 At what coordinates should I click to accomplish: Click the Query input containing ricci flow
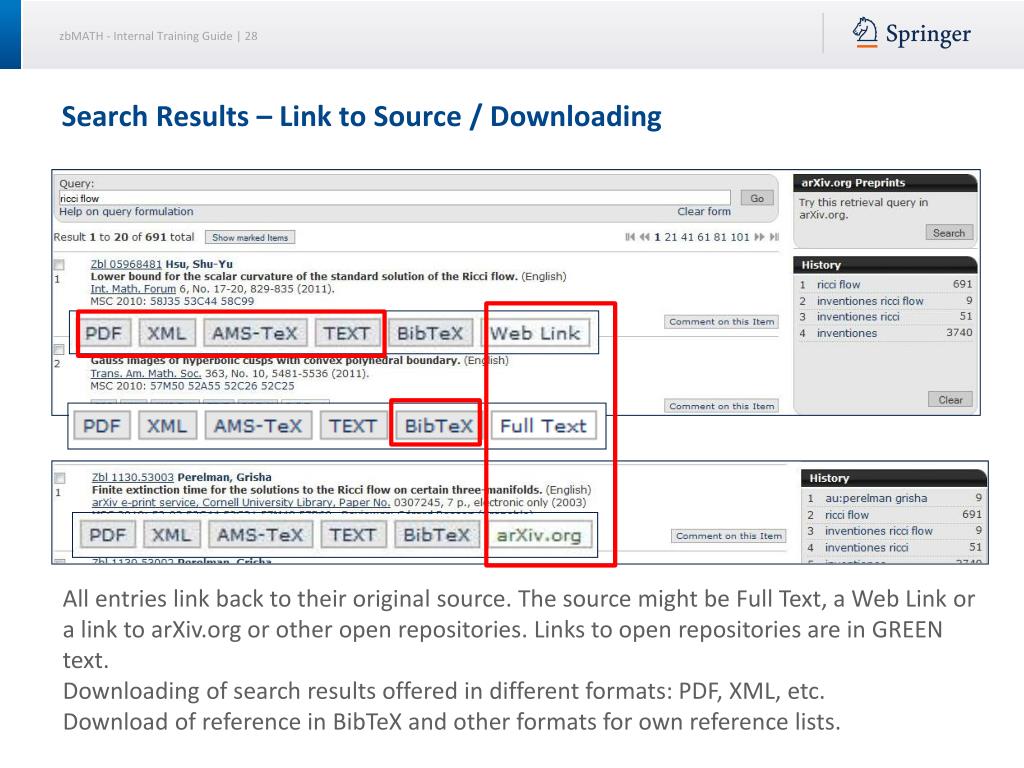point(394,198)
